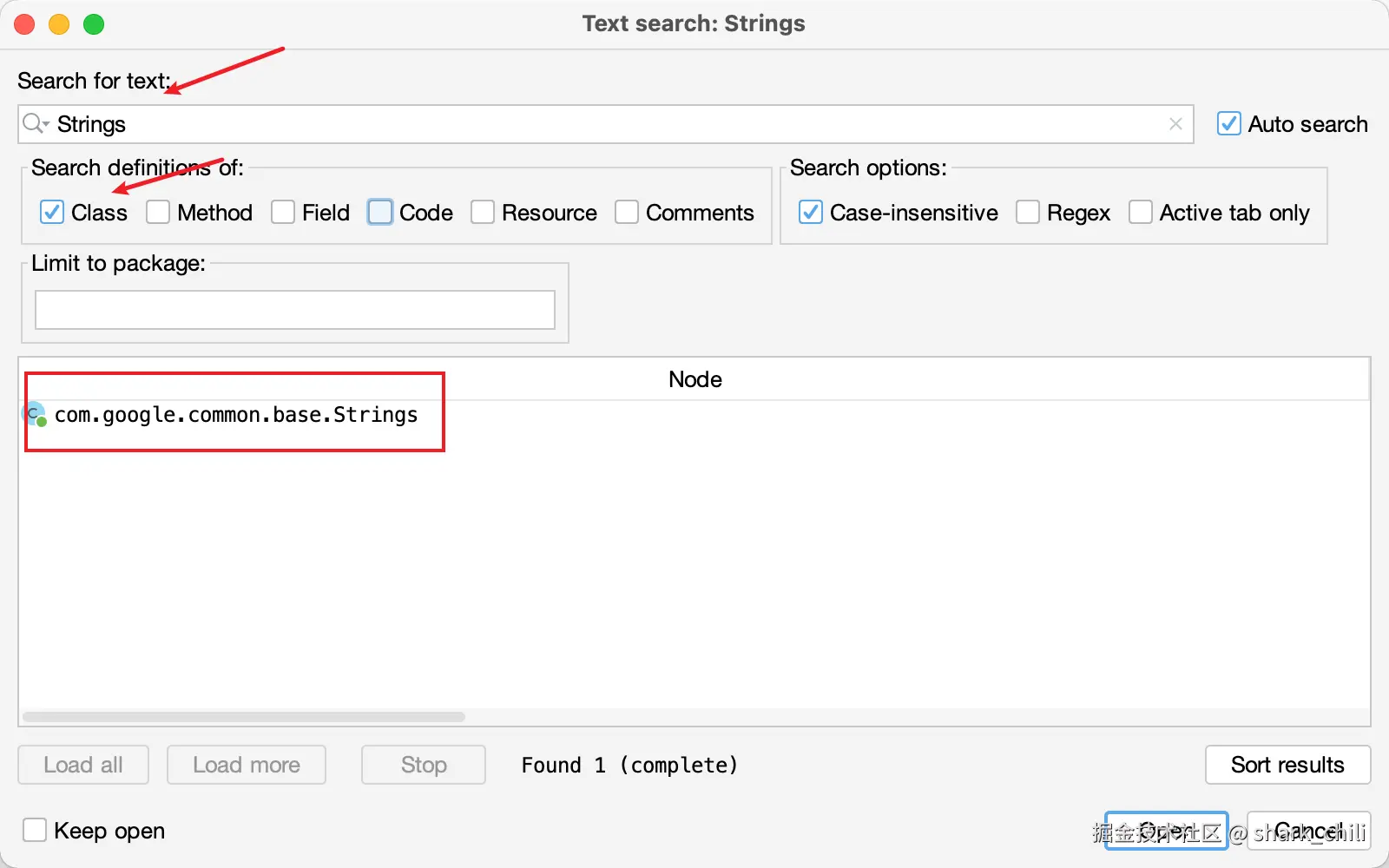Enable Regex search option
Image resolution: width=1389 pixels, height=868 pixels.
click(x=1028, y=213)
